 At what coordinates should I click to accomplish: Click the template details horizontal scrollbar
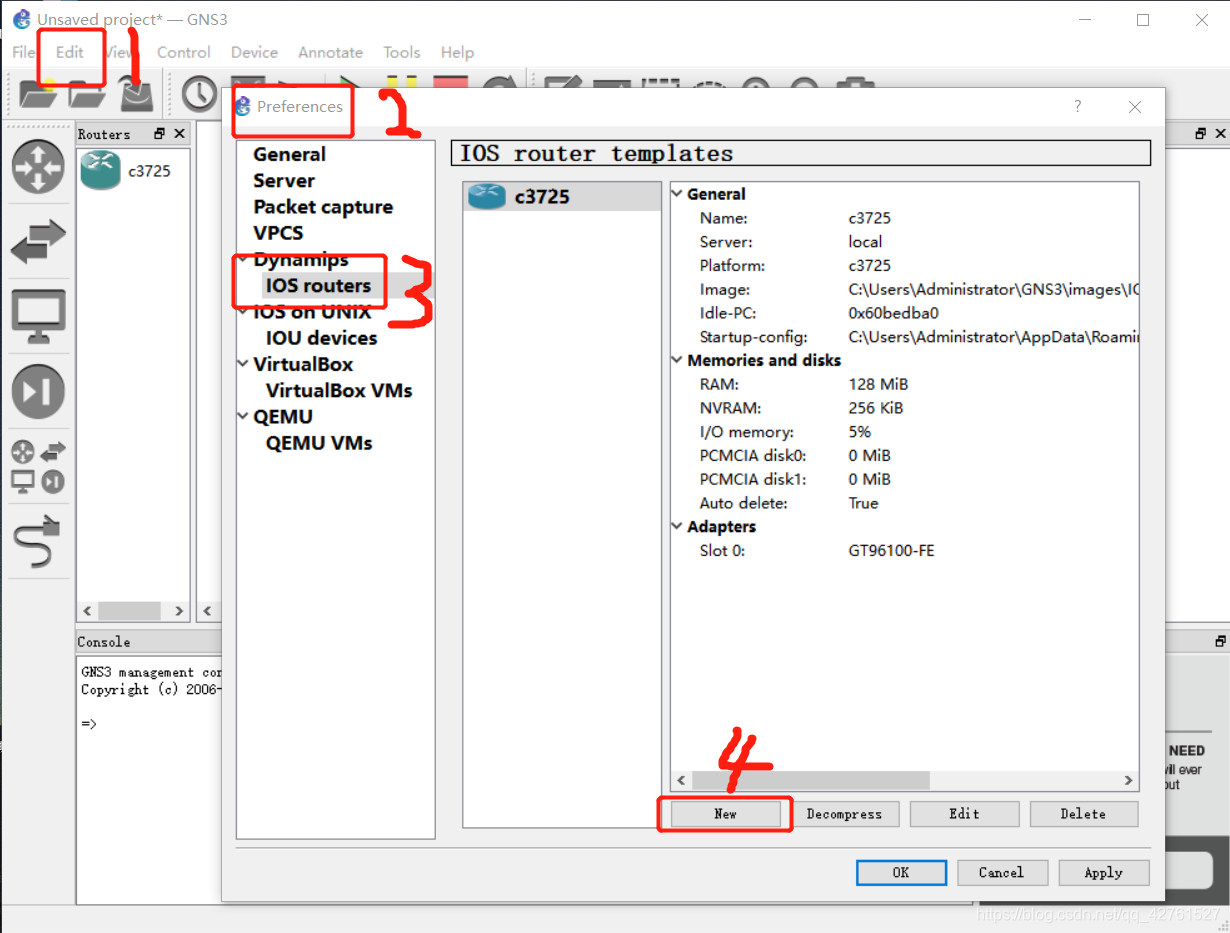[x=810, y=780]
